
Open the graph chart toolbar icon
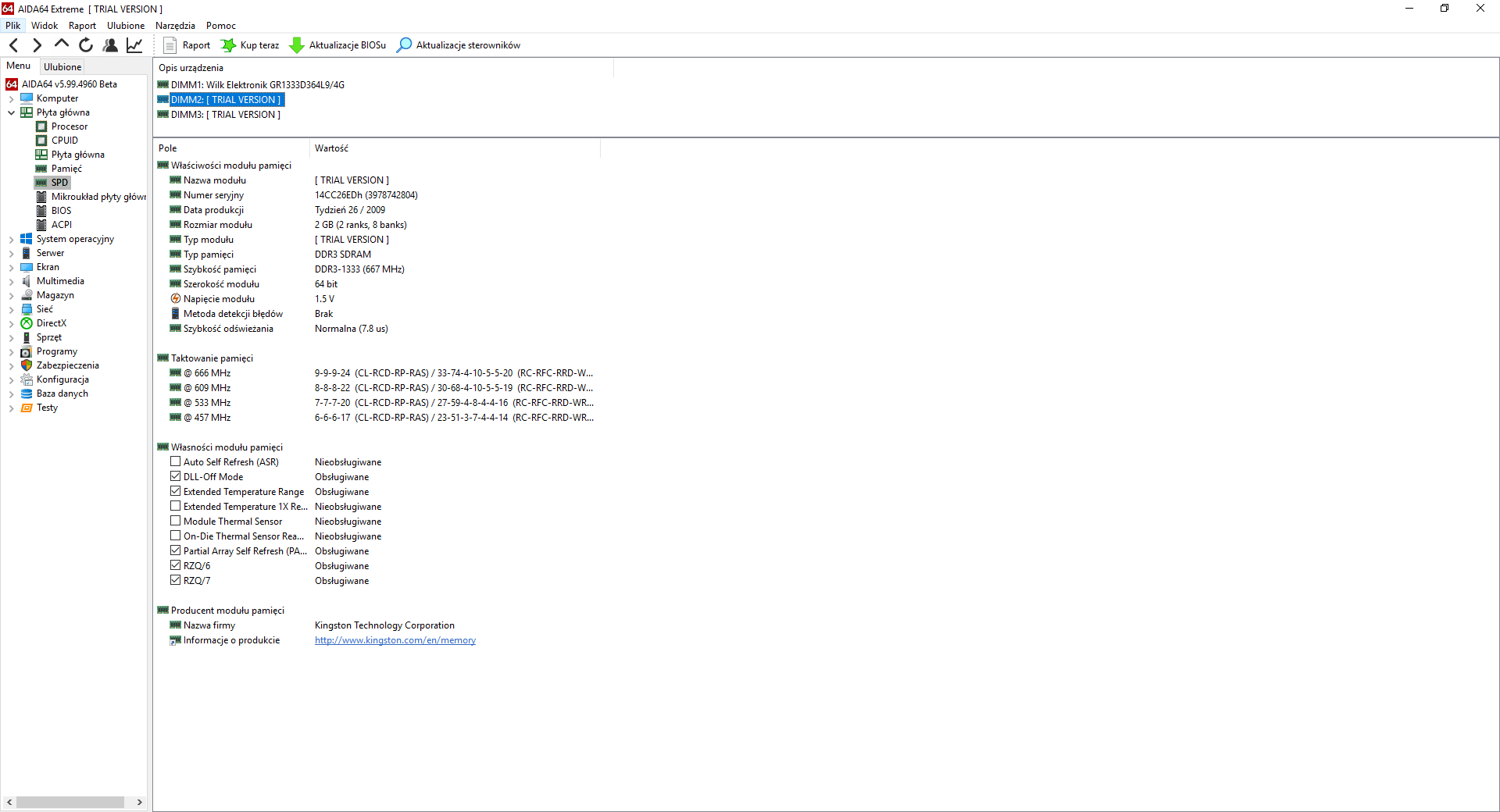pos(134,45)
